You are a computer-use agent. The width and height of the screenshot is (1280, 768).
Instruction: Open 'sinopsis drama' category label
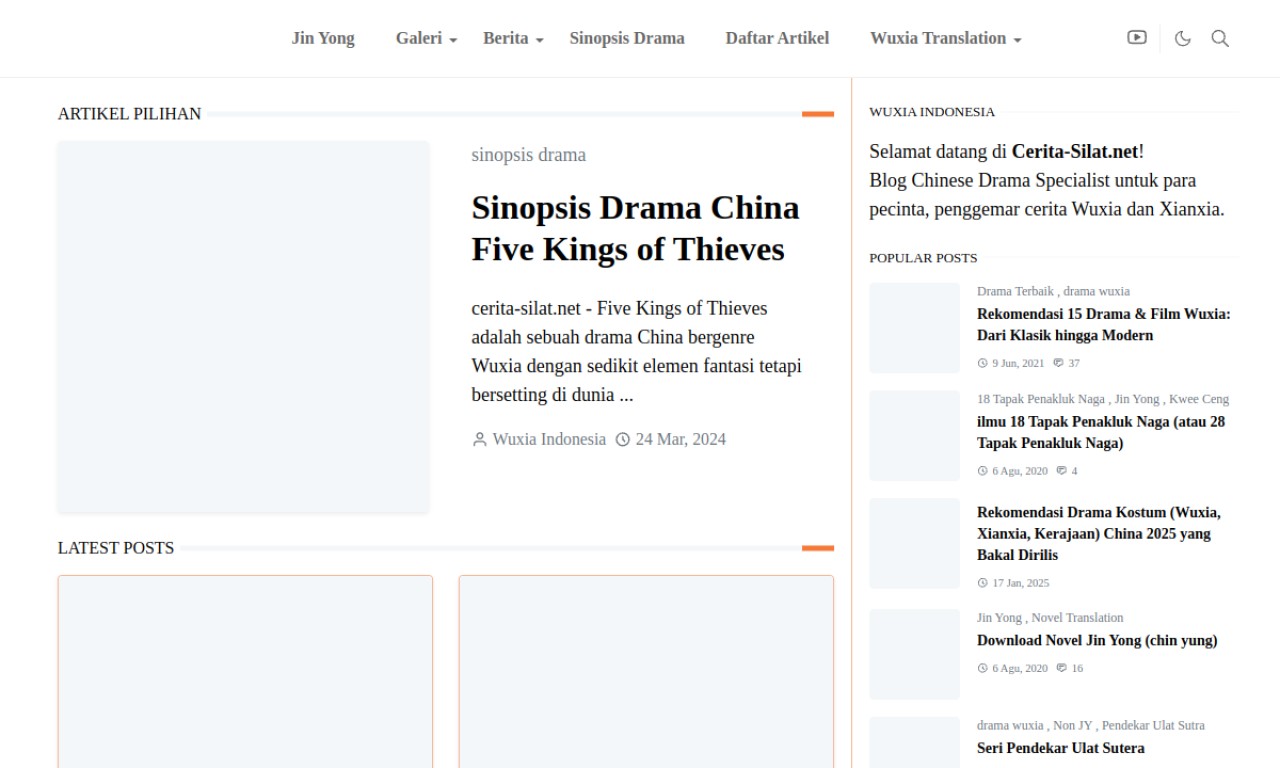click(529, 155)
